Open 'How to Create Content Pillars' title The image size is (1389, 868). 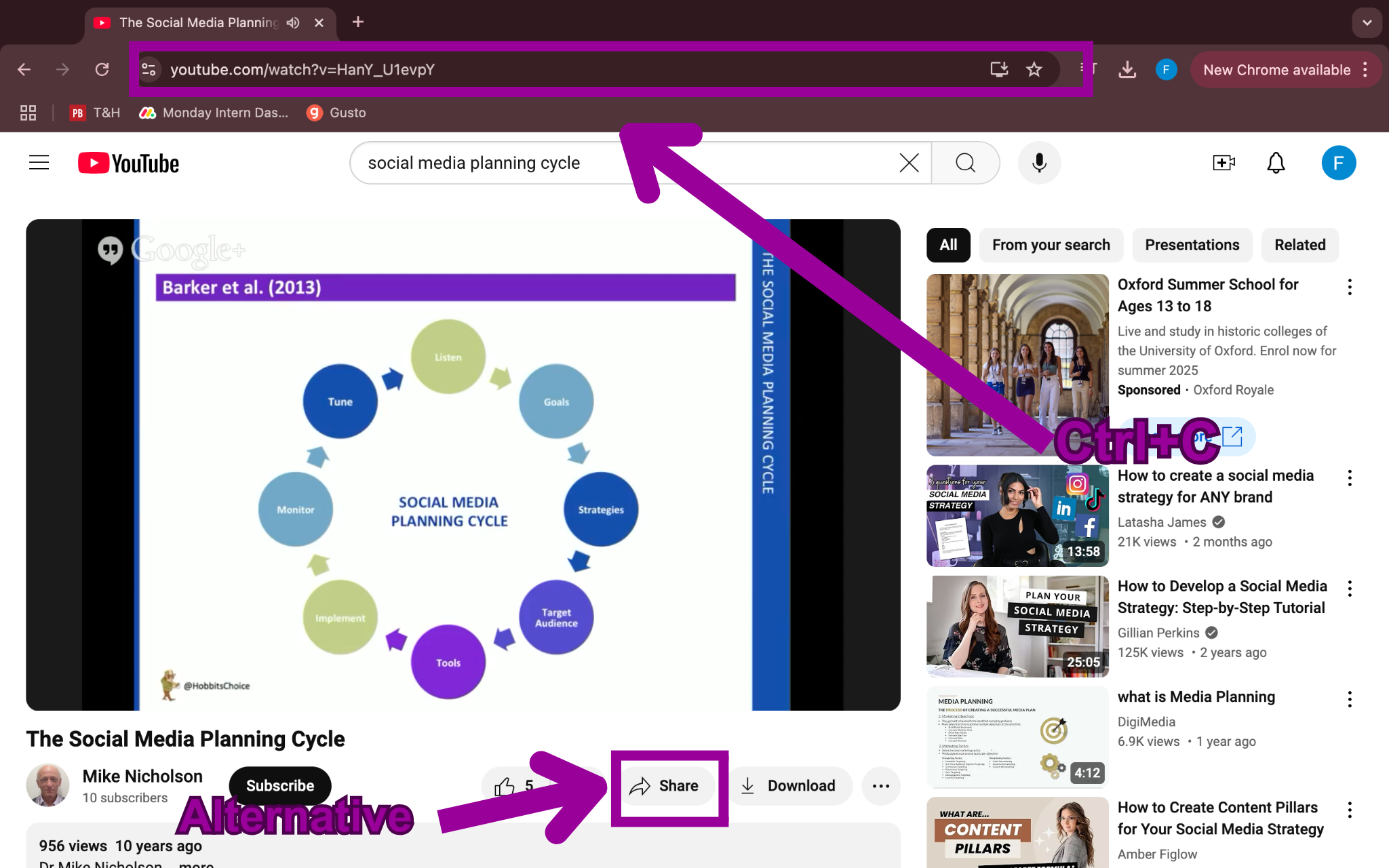pos(1221,818)
